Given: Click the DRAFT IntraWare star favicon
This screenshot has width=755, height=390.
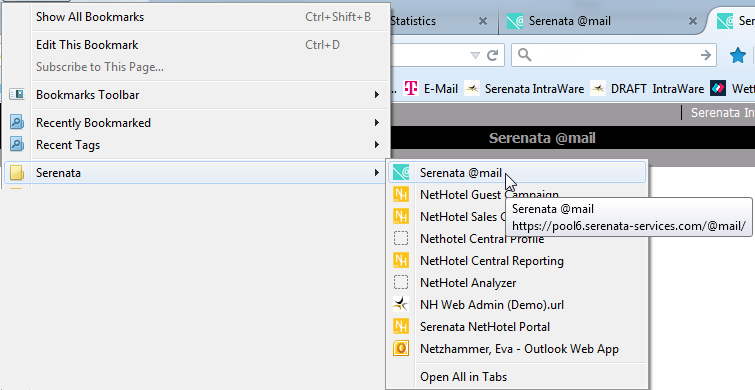Looking at the screenshot, I should 598,89.
